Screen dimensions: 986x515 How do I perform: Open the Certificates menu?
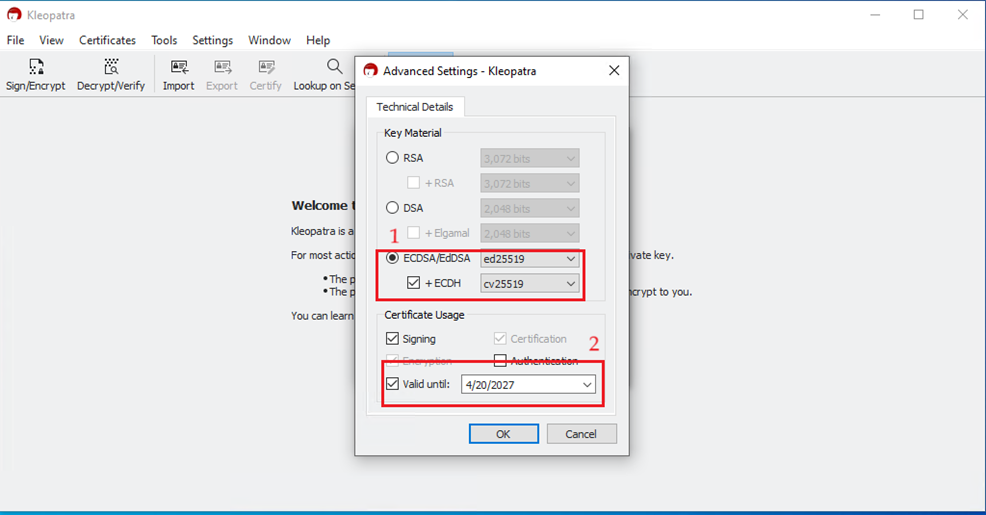click(x=107, y=40)
